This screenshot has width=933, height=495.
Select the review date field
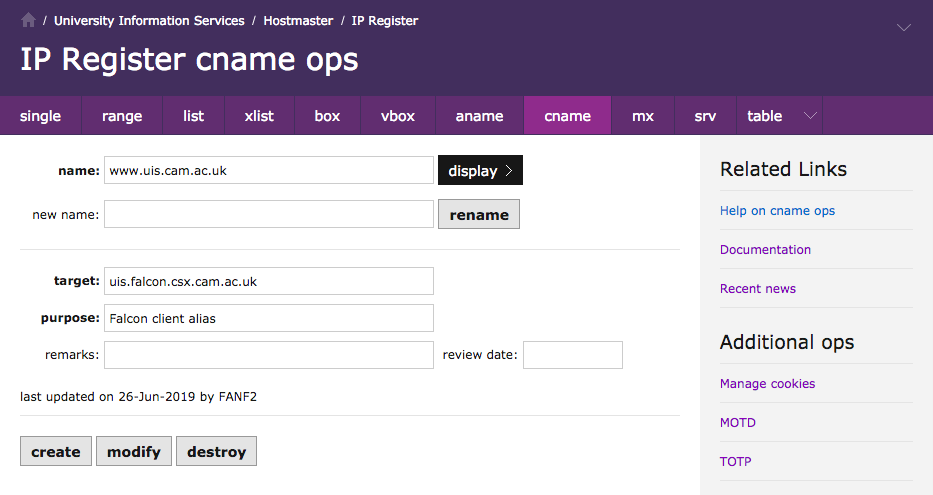point(572,355)
